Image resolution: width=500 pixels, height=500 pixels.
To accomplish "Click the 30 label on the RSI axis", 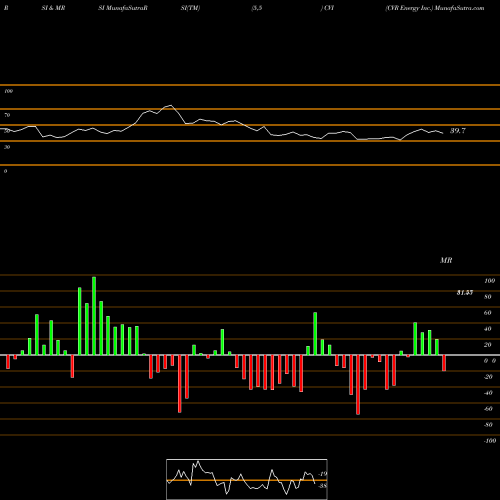I will tap(7, 147).
